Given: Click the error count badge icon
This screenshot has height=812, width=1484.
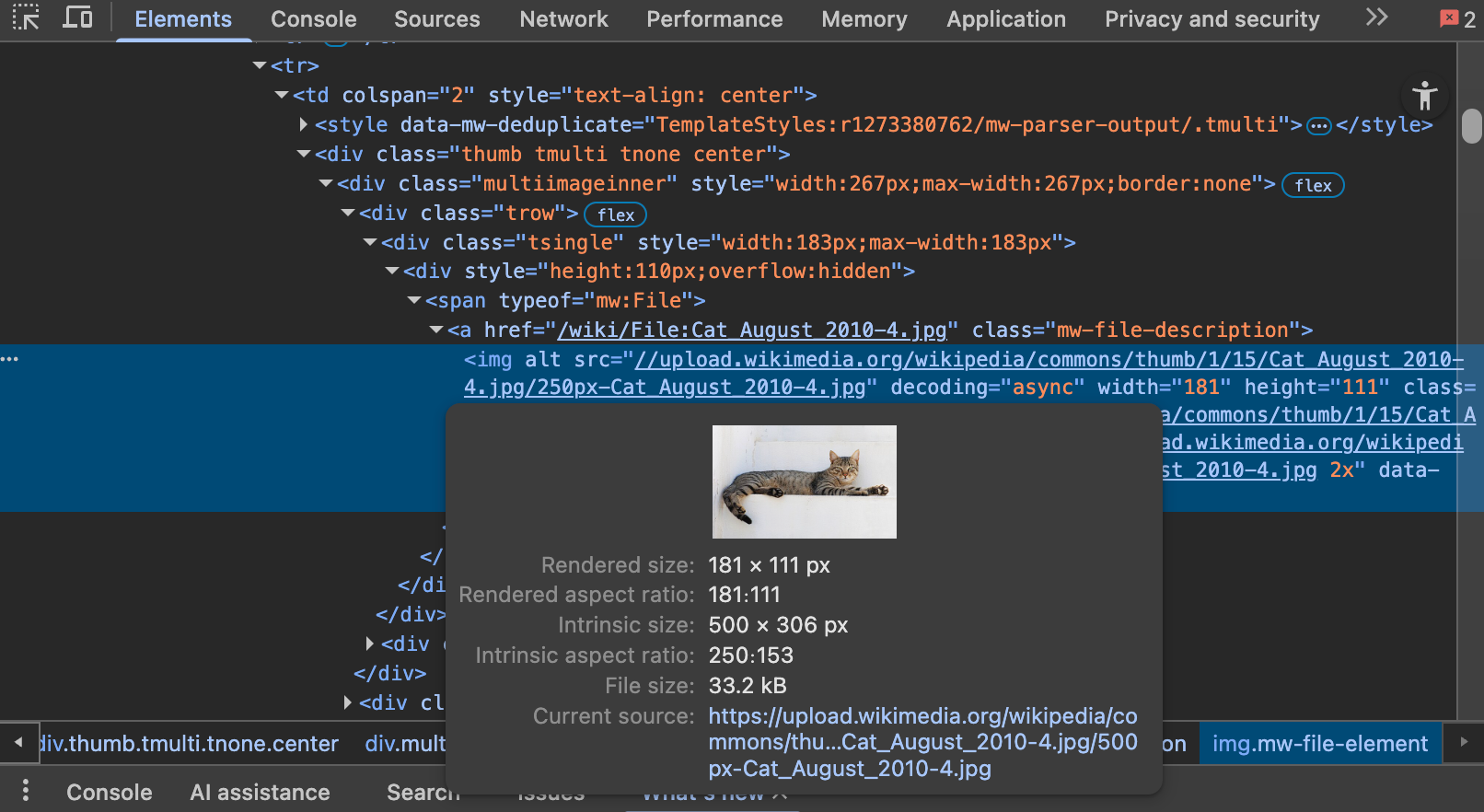Looking at the screenshot, I should (1457, 18).
